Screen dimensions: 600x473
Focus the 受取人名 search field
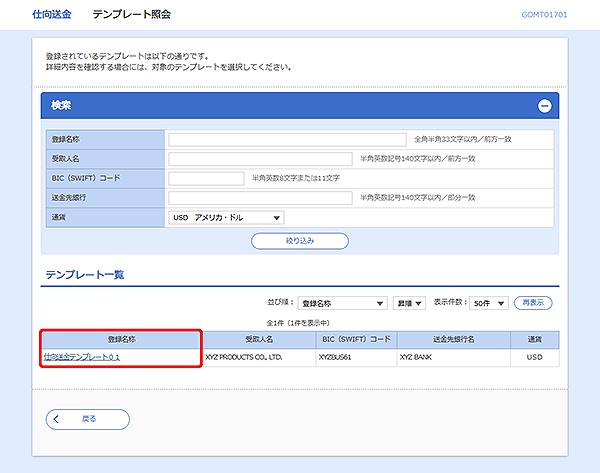(260, 159)
